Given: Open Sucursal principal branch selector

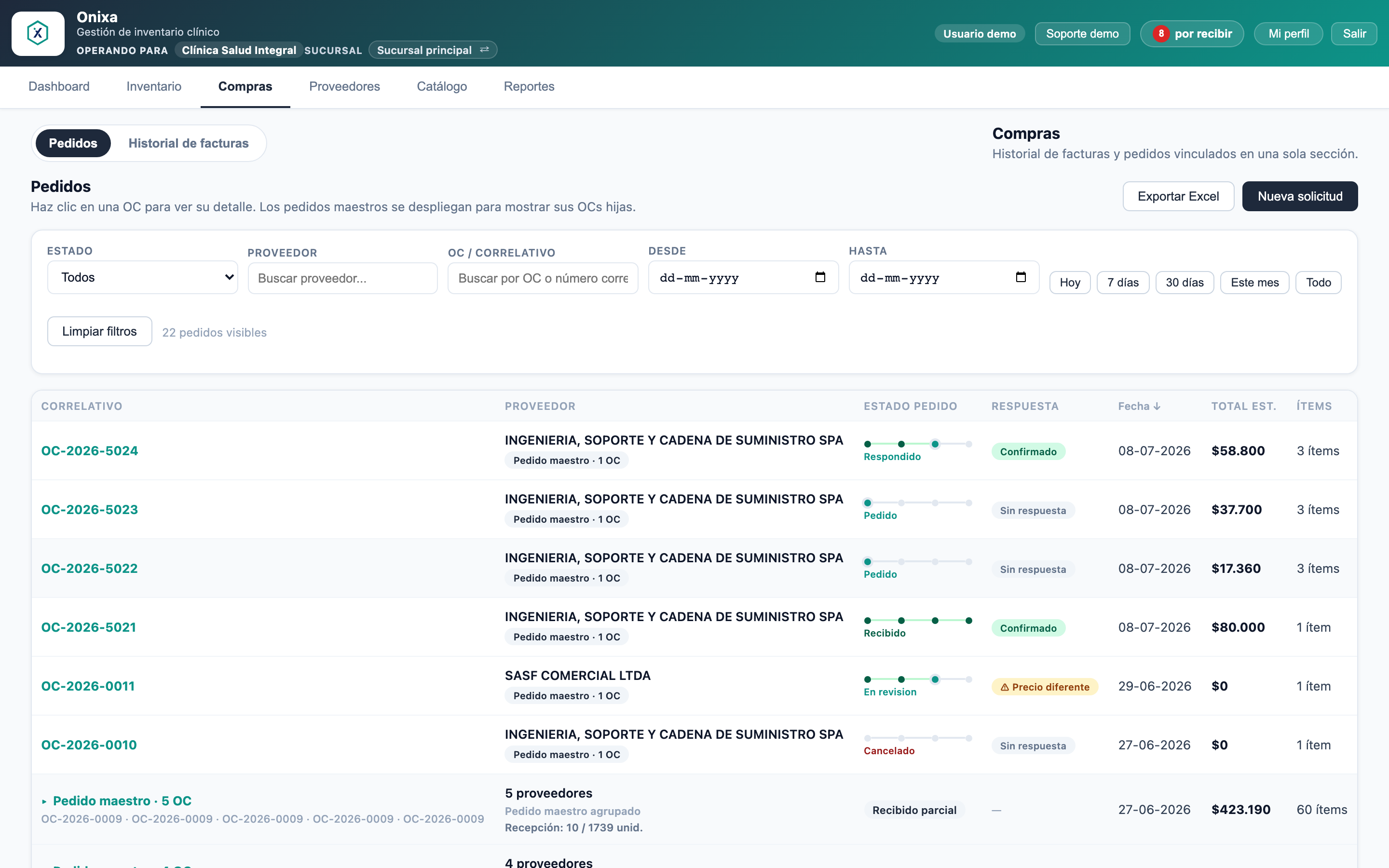Looking at the screenshot, I should pyautogui.click(x=433, y=50).
